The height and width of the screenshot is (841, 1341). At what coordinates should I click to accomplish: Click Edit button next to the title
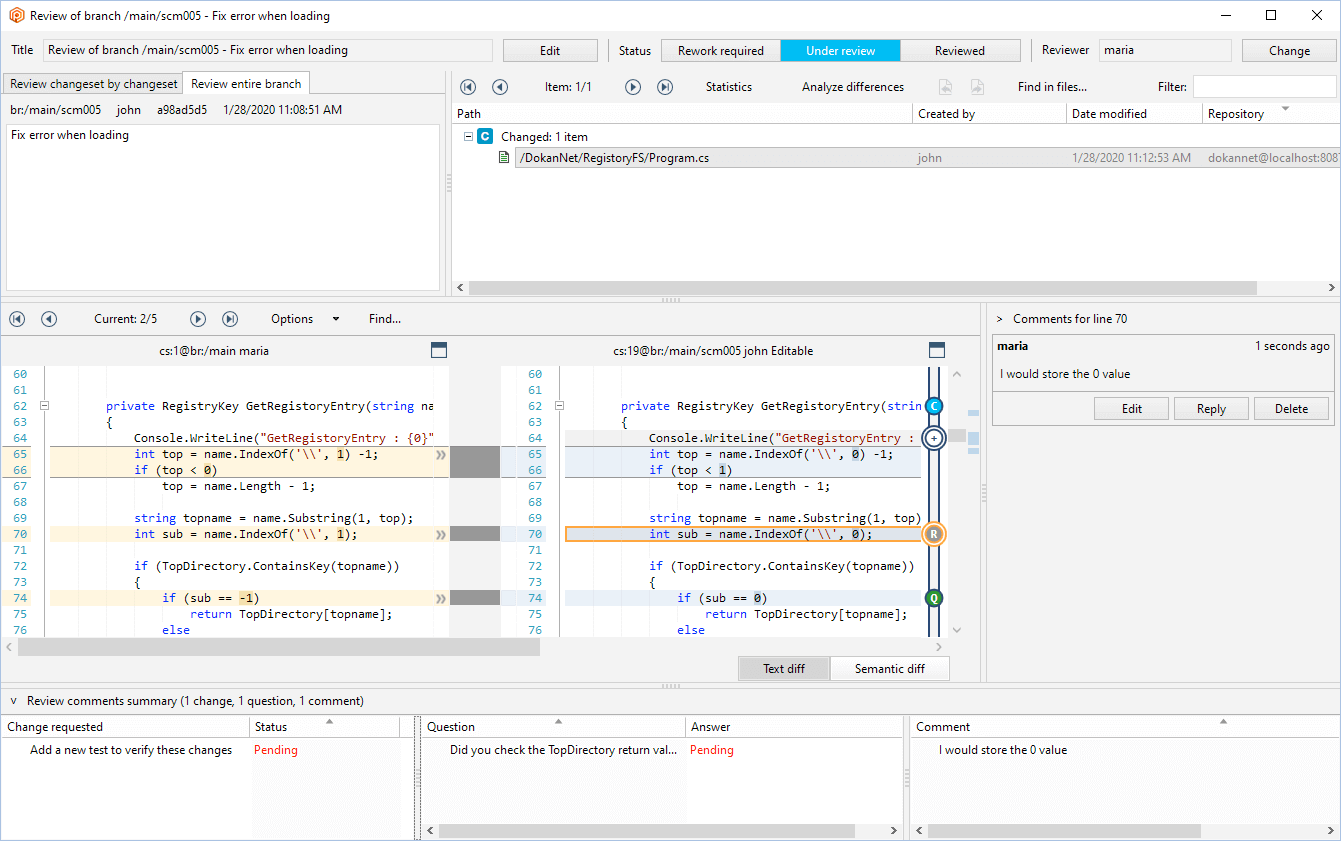(550, 51)
